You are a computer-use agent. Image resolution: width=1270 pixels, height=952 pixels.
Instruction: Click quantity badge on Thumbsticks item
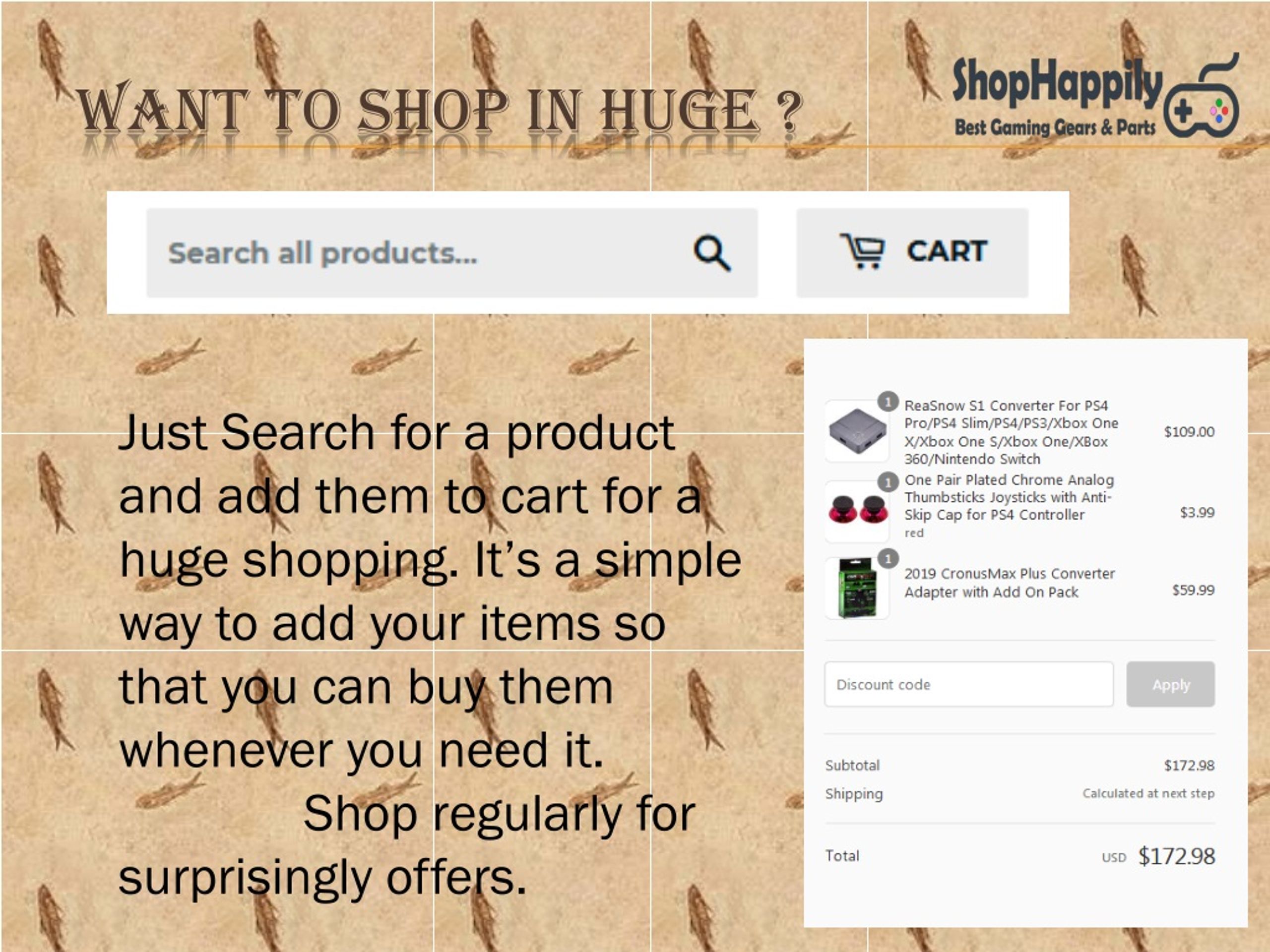888,482
